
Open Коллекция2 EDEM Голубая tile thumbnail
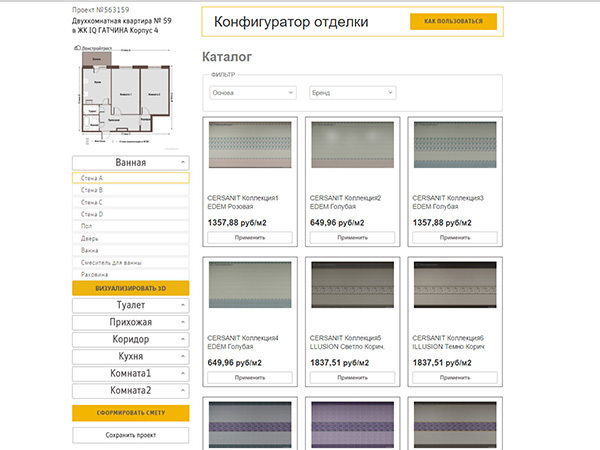pos(352,145)
